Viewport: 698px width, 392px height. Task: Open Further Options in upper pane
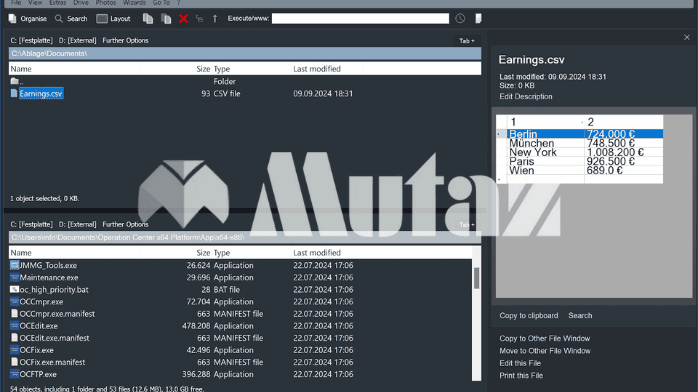126,40
